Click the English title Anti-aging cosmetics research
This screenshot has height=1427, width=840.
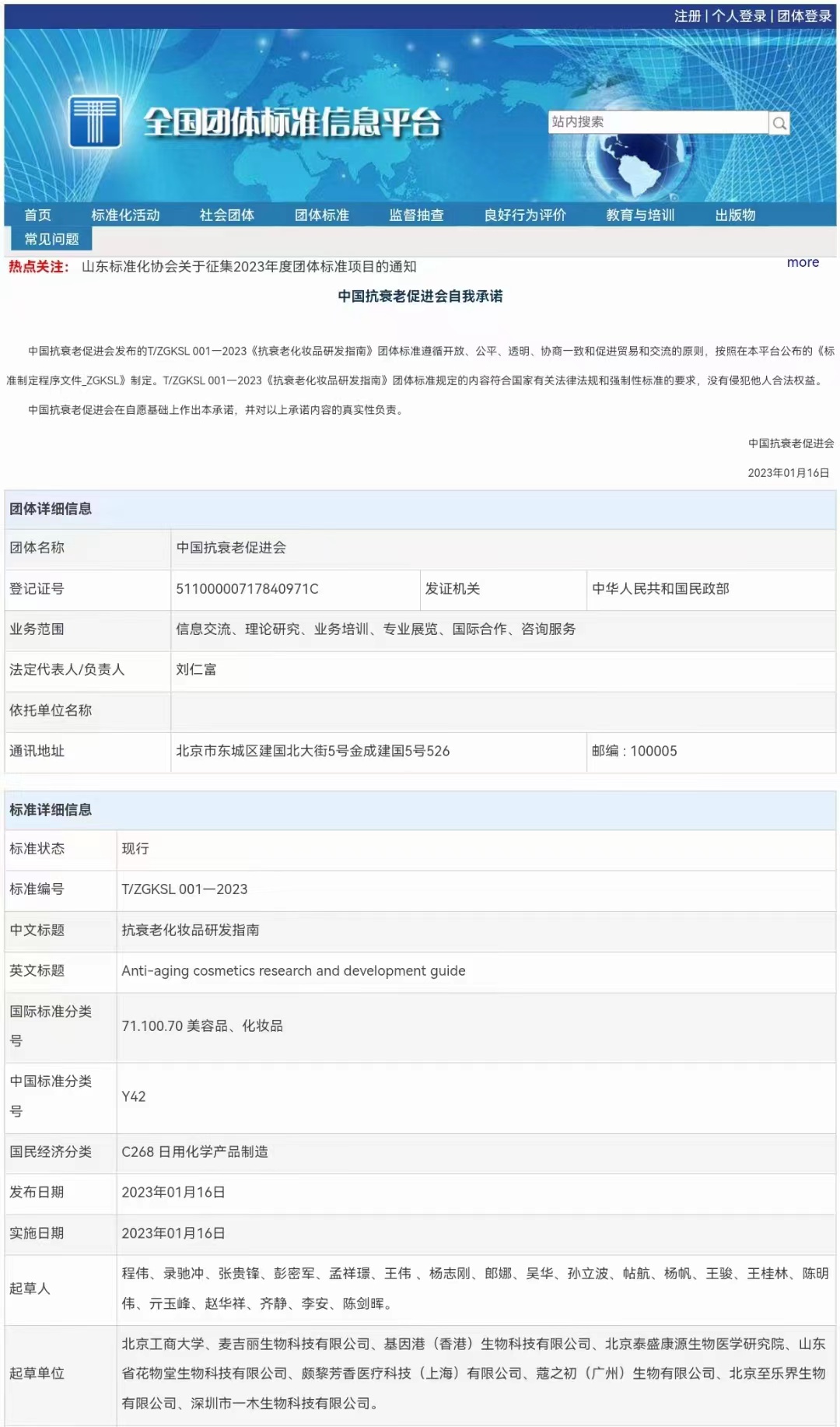(x=293, y=971)
